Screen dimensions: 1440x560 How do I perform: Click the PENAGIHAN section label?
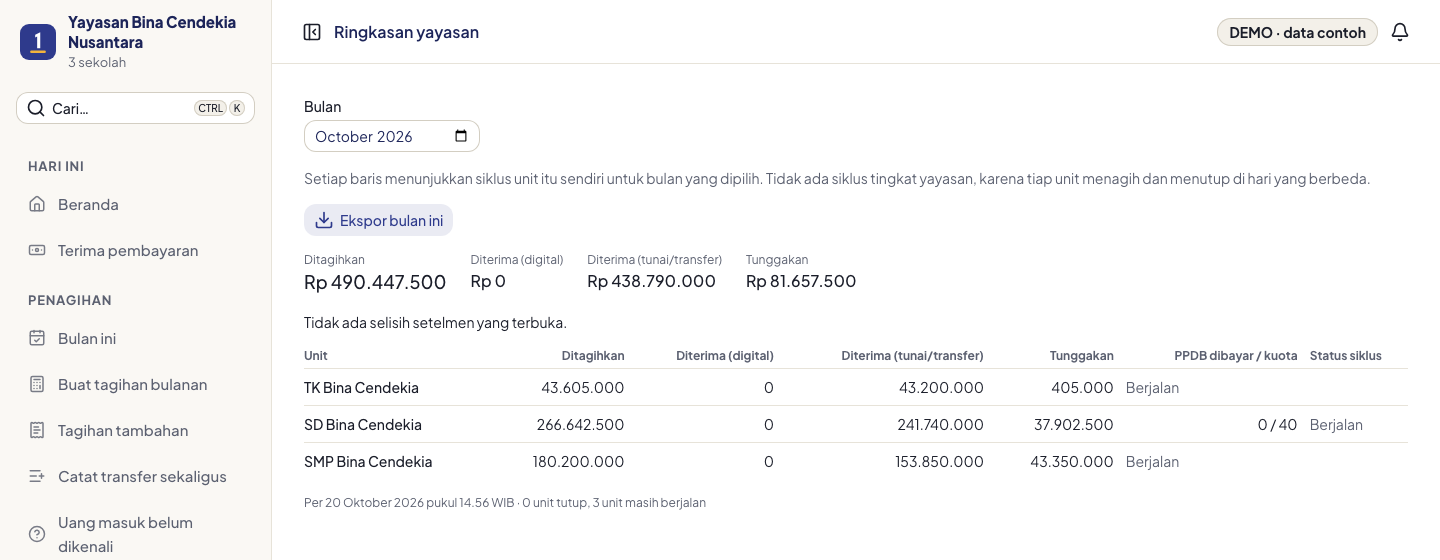70,300
